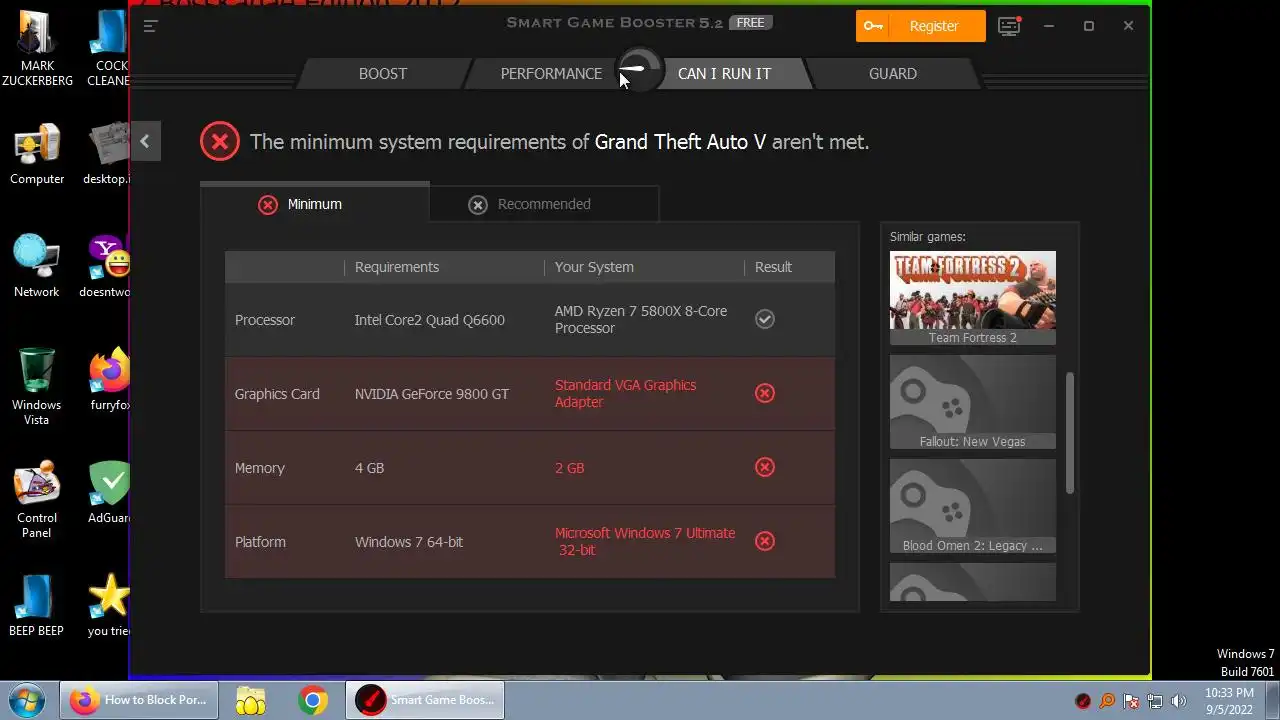
Task: Click the Windows Start orb
Action: click(x=26, y=700)
